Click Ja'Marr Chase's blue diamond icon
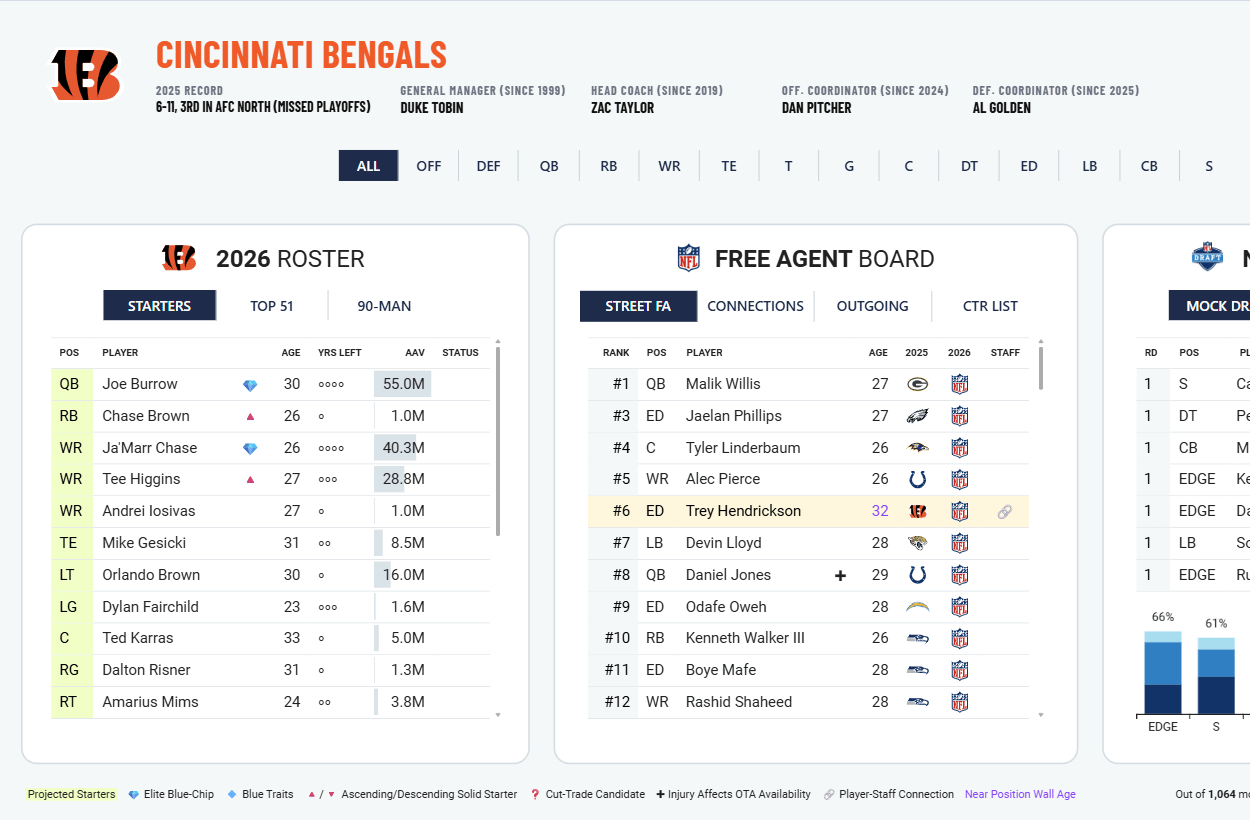Screen dimensions: 1250x820 [x=250, y=449]
